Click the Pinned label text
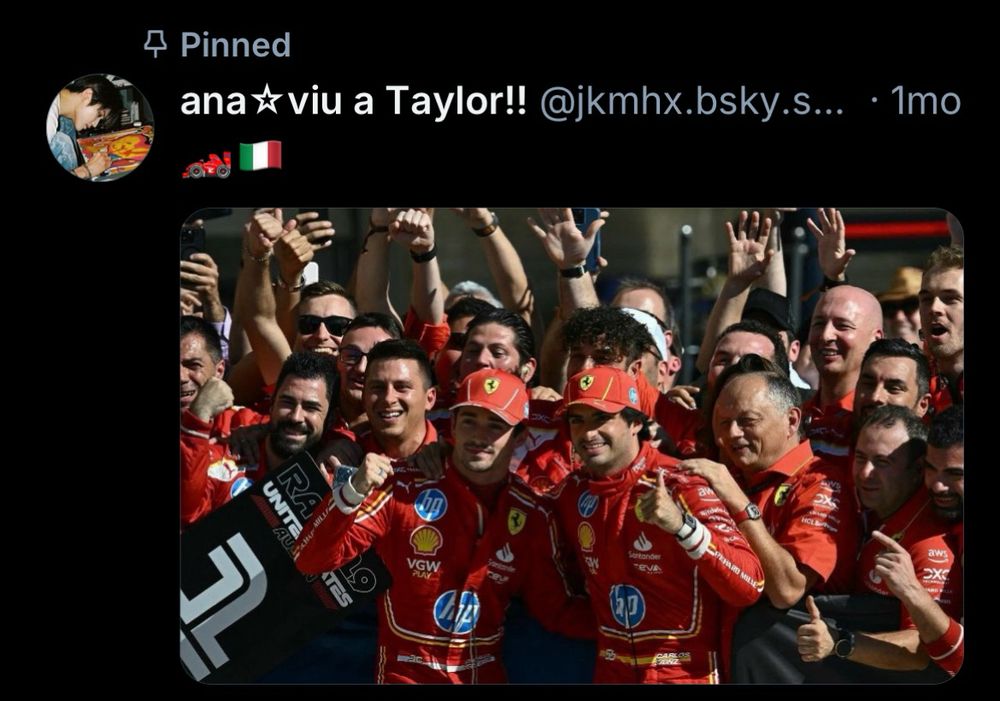This screenshot has height=701, width=1000. point(235,45)
